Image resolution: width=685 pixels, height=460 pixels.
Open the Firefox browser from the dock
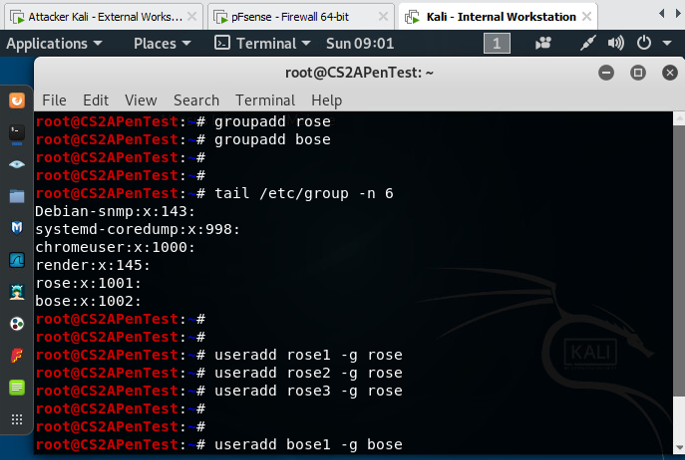pos(16,100)
